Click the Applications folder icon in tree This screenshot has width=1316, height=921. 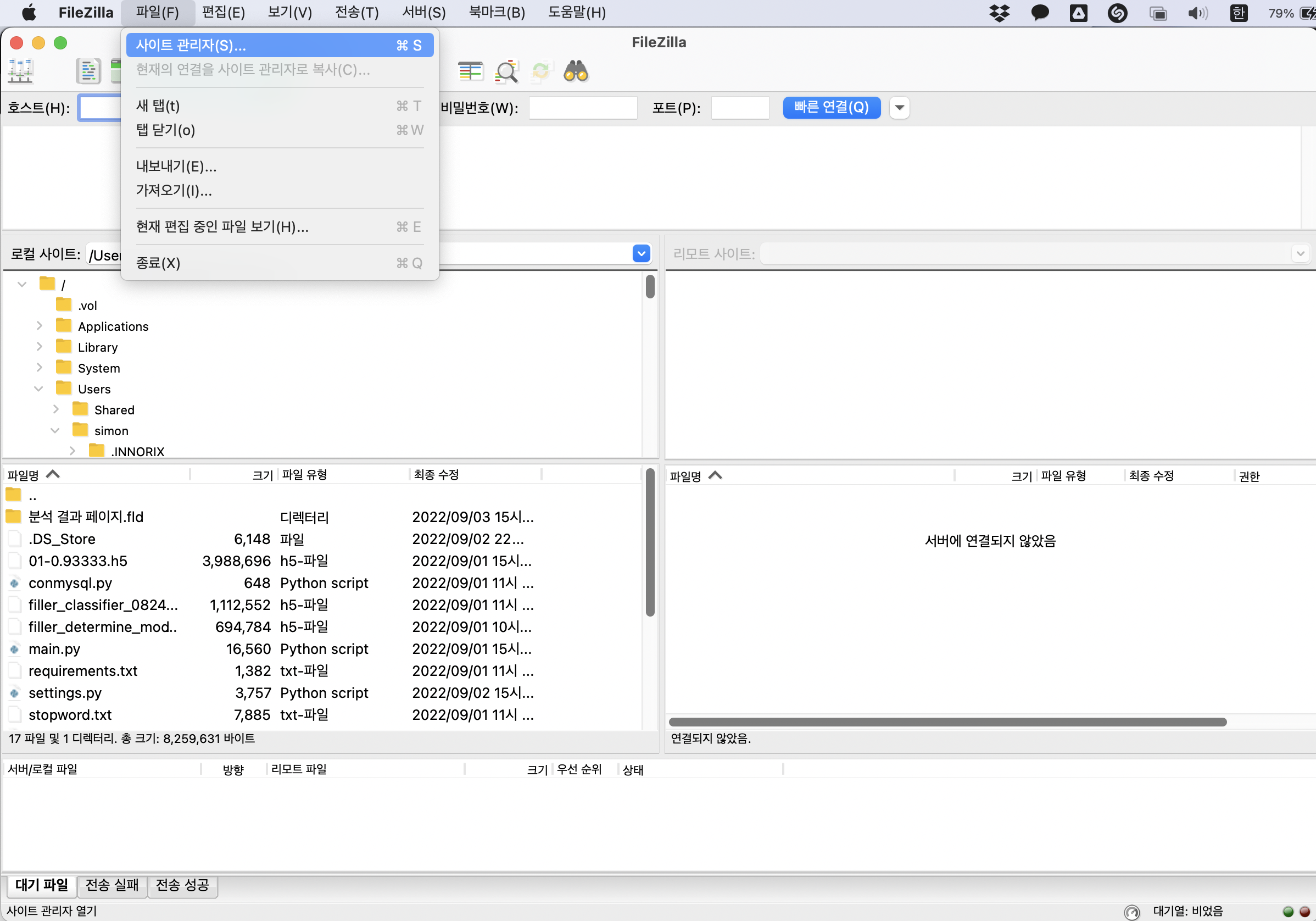pyautogui.click(x=64, y=326)
